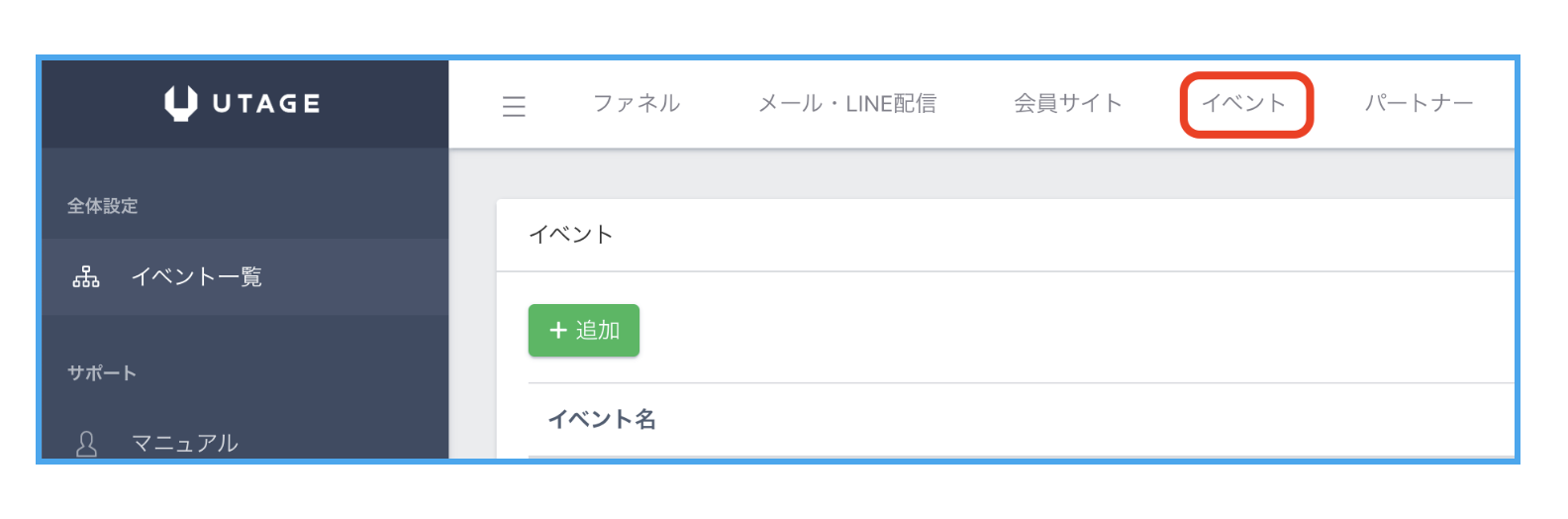
Task: Open イベント一覧 in the sidebar
Action: pyautogui.click(x=197, y=277)
